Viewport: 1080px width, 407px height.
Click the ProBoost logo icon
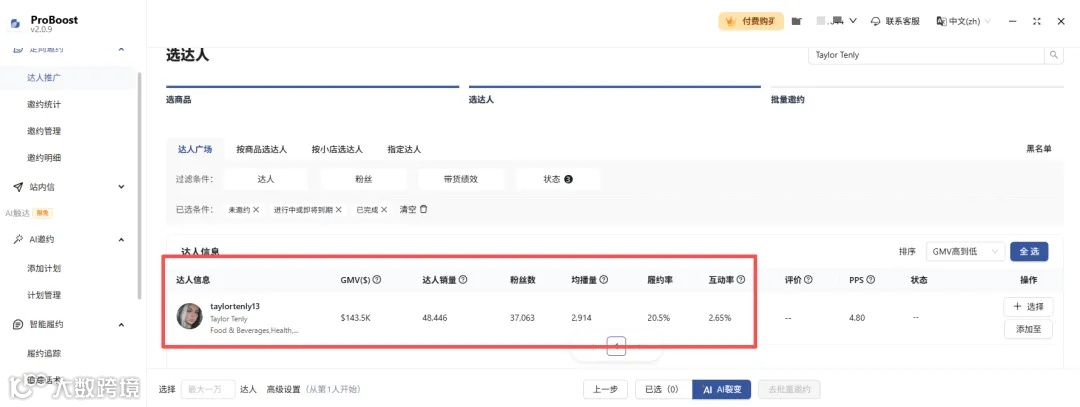15,24
